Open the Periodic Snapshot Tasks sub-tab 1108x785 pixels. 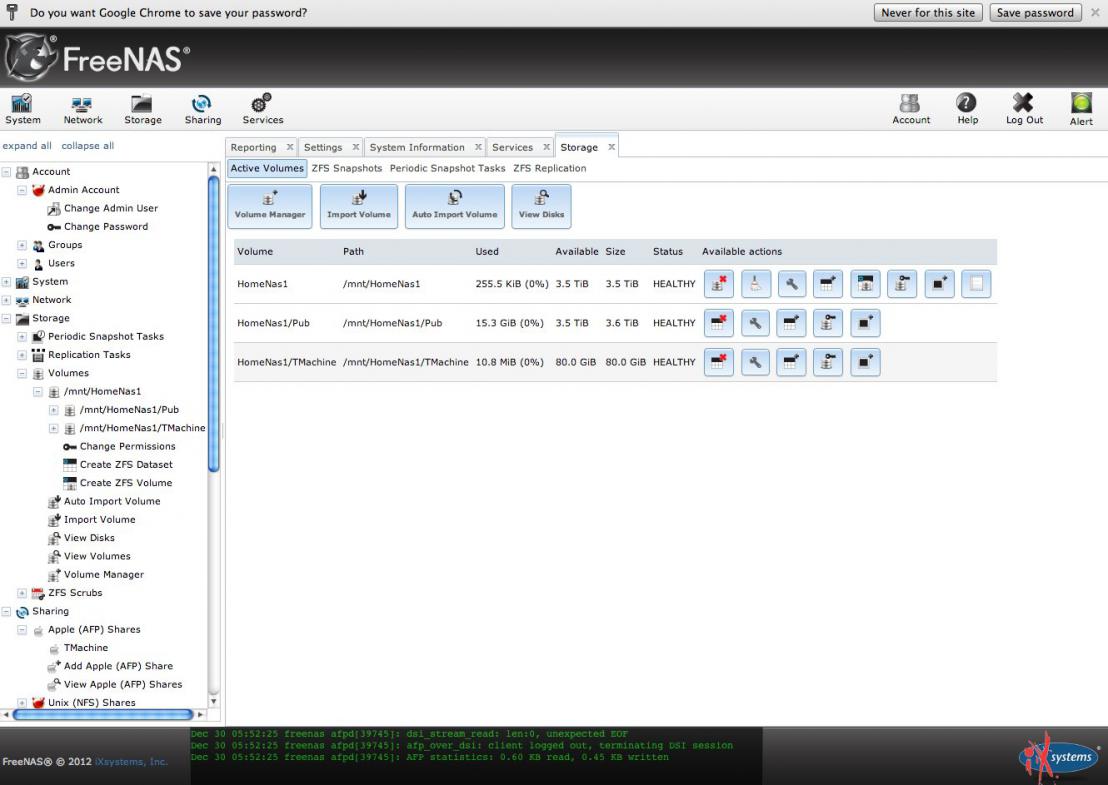pos(447,168)
